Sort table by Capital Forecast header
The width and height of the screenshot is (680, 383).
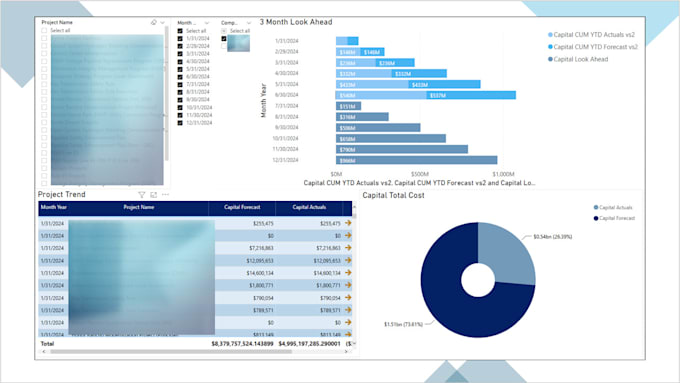tap(242, 207)
